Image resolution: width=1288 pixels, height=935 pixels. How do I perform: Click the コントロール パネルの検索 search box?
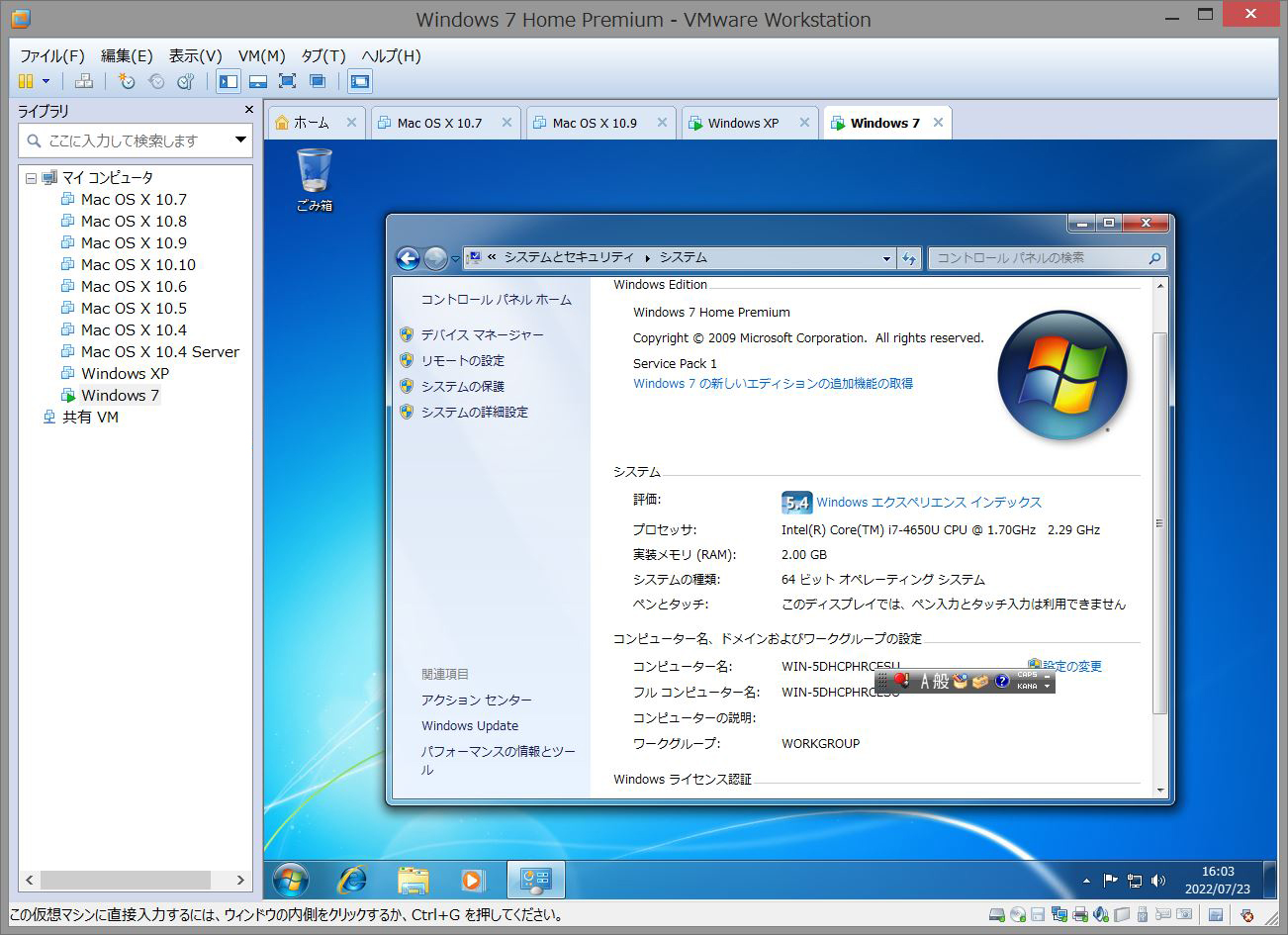click(1047, 258)
